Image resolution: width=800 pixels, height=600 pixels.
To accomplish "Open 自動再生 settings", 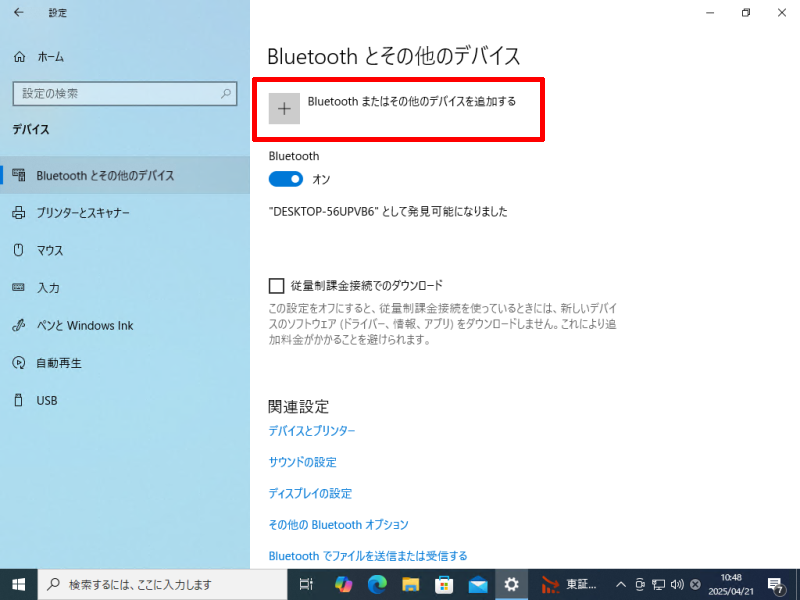I will [x=125, y=363].
